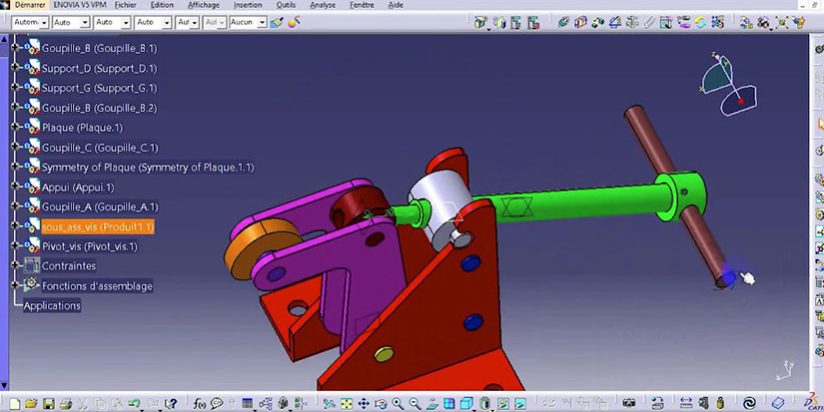Image resolution: width=824 pixels, height=412 pixels.
Task: Click the Print icon in bottom toolbar
Action: point(64,403)
